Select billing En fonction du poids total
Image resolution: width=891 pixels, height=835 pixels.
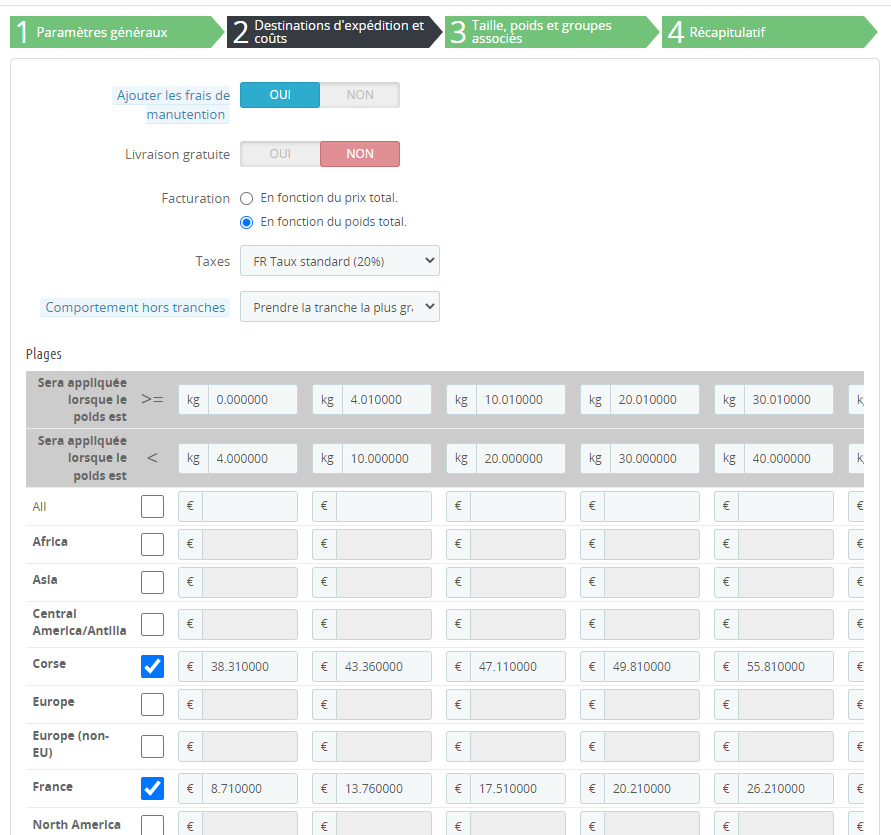pos(246,222)
